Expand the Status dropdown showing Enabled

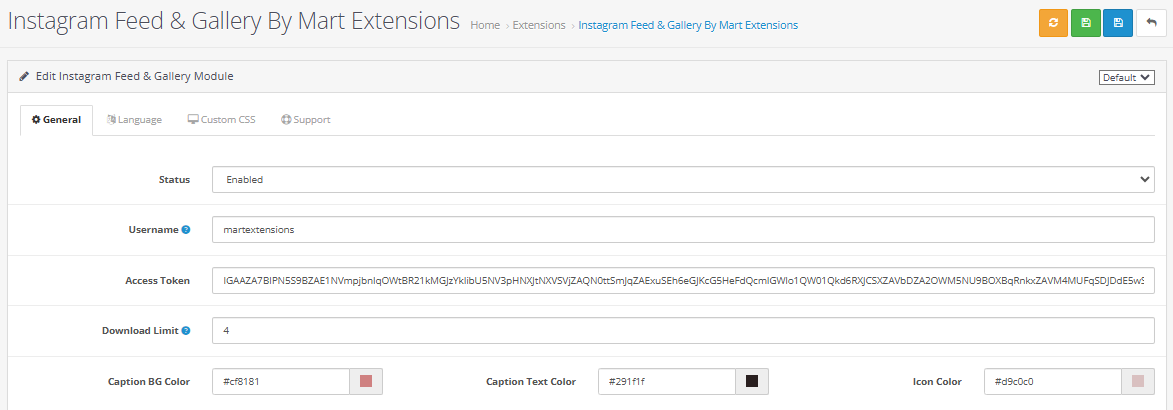click(x=683, y=180)
